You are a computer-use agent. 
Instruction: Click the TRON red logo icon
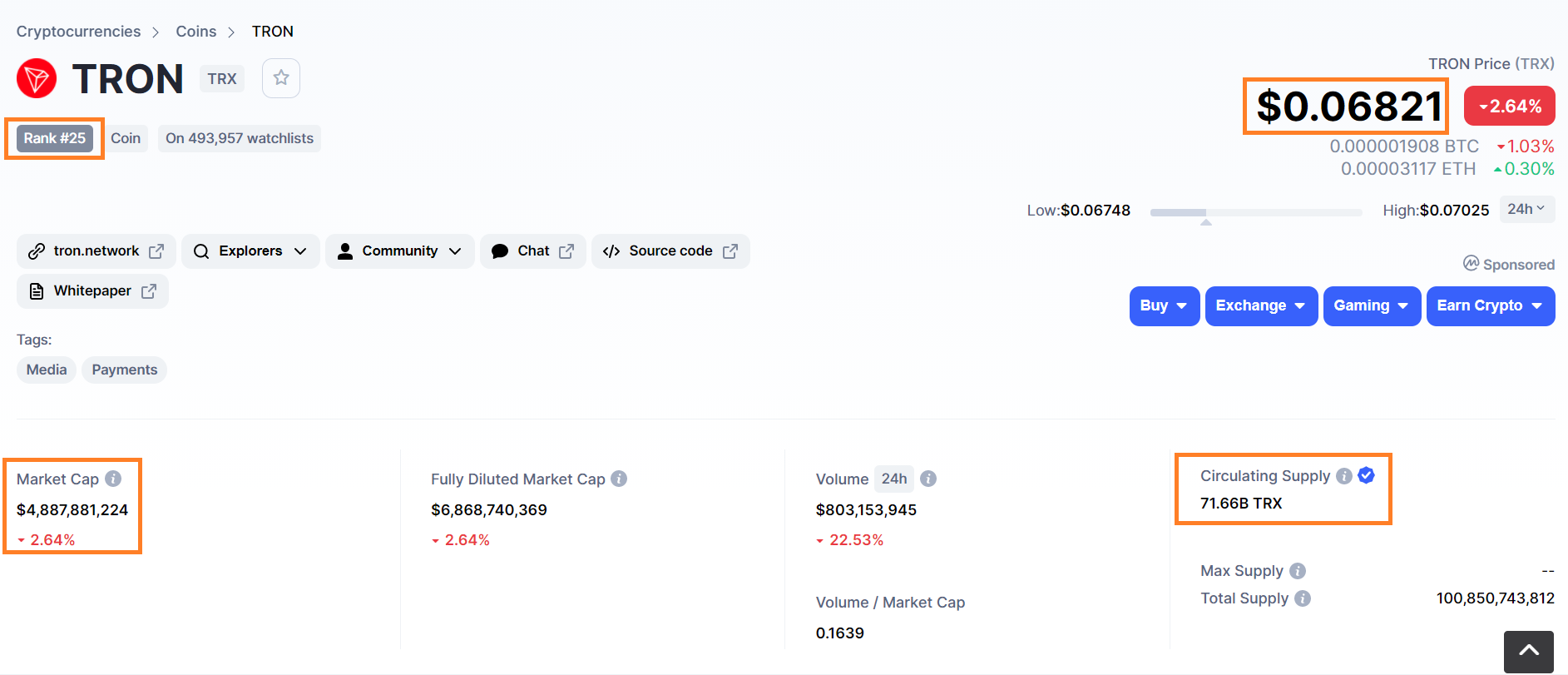(37, 78)
